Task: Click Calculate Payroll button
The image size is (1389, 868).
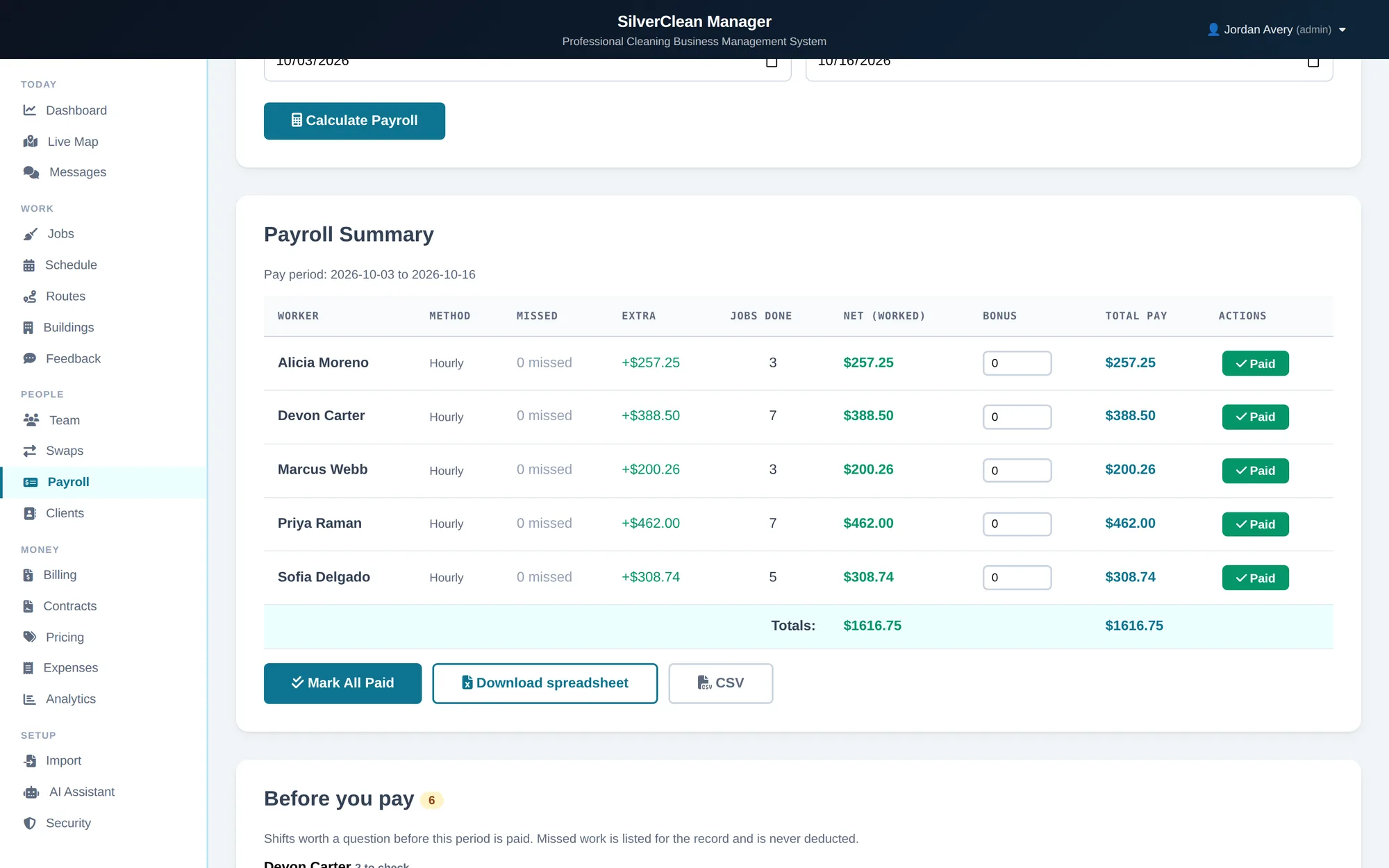Action: pos(354,121)
